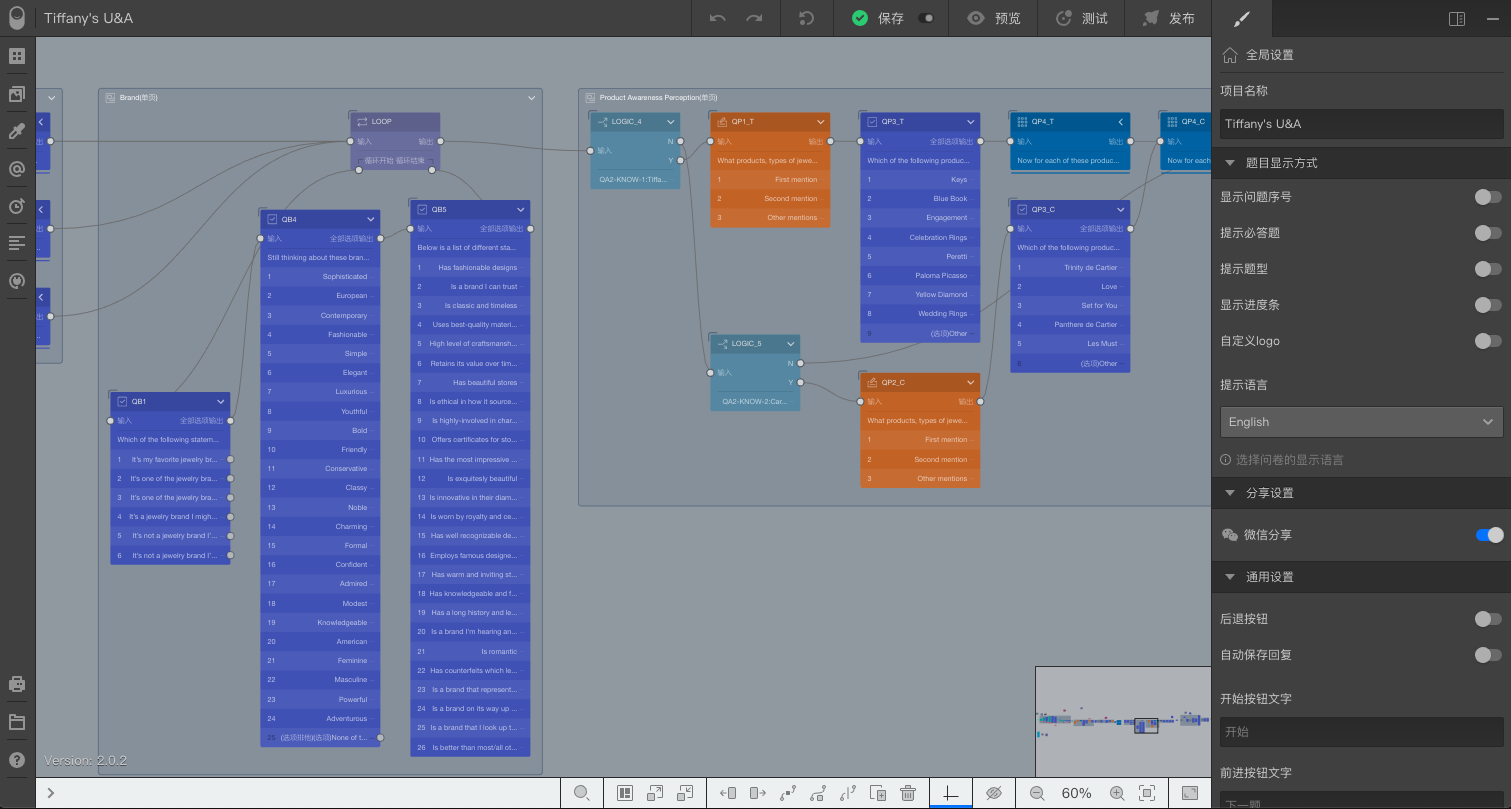The image size is (1511, 809).
Task: Click the duplicate node icon in bottom toolbar
Action: click(878, 793)
